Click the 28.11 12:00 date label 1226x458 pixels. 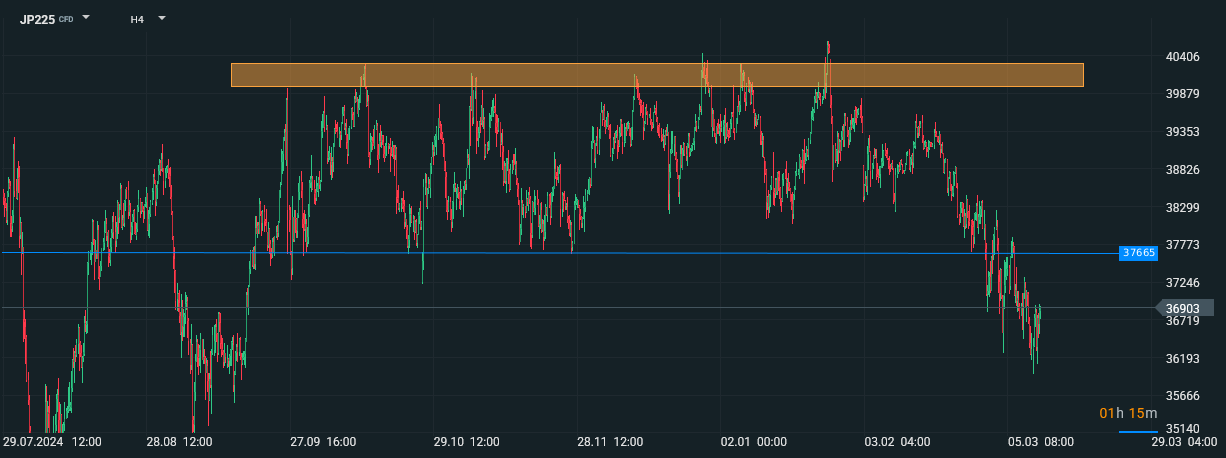(610, 441)
